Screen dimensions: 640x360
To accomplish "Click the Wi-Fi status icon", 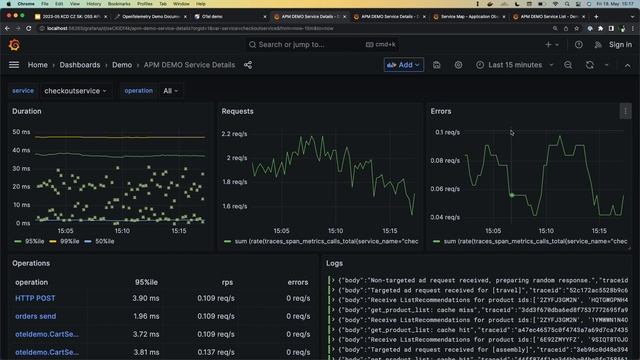I will 555,4.
